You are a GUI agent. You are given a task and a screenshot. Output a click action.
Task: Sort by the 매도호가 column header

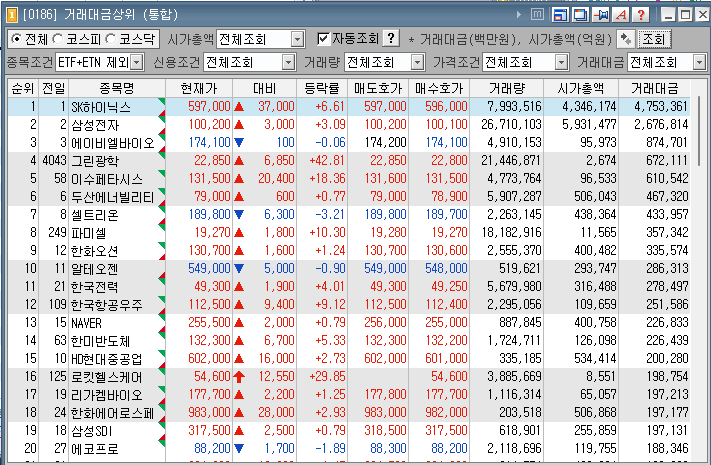[378, 88]
